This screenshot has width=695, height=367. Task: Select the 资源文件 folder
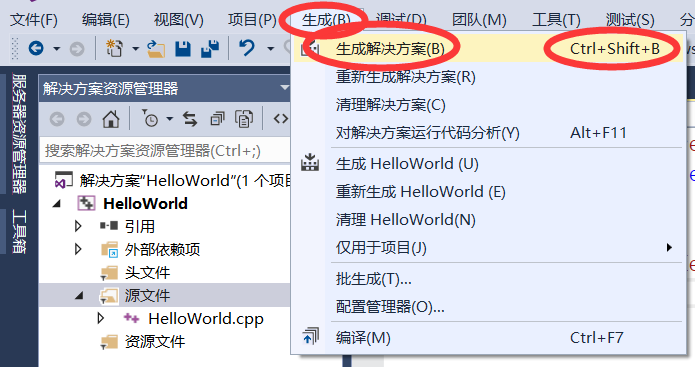click(x=155, y=342)
